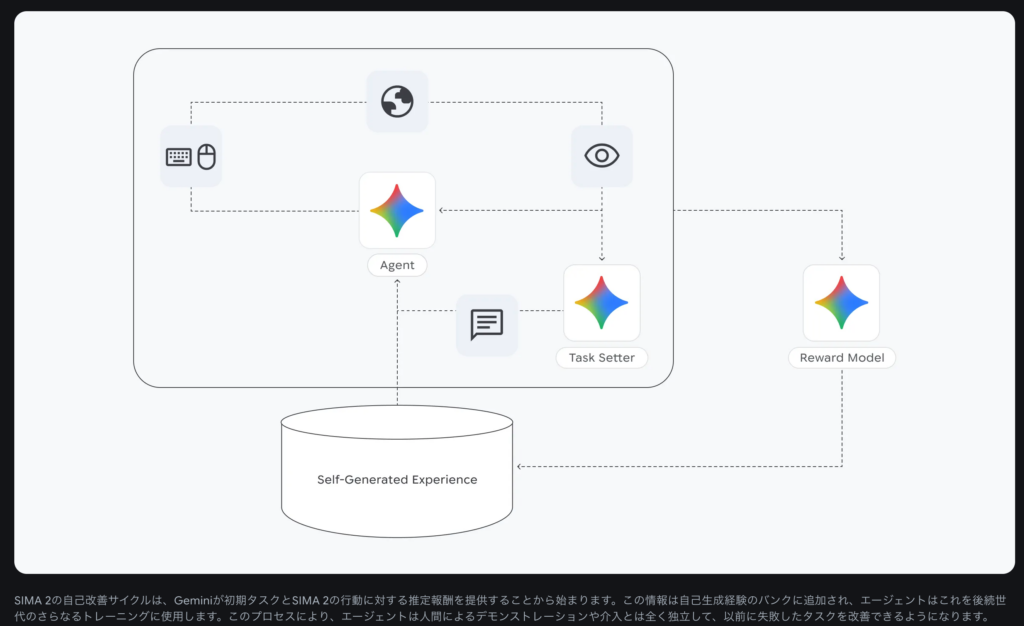
Task: Click the arrowhead above the Task Setter icon
Action: (601, 258)
